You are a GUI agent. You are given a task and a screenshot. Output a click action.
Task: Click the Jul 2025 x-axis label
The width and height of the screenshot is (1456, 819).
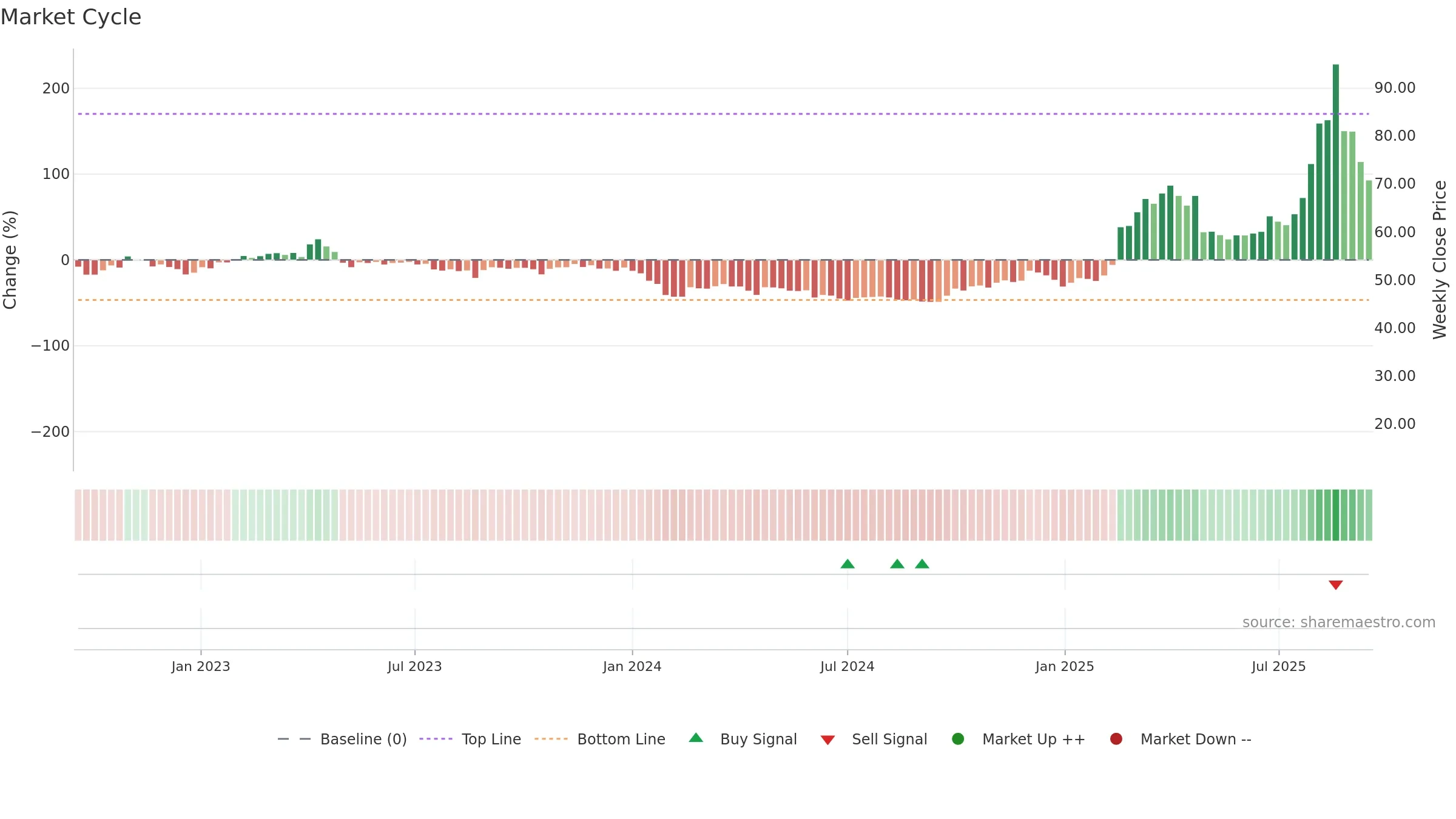(x=1279, y=667)
